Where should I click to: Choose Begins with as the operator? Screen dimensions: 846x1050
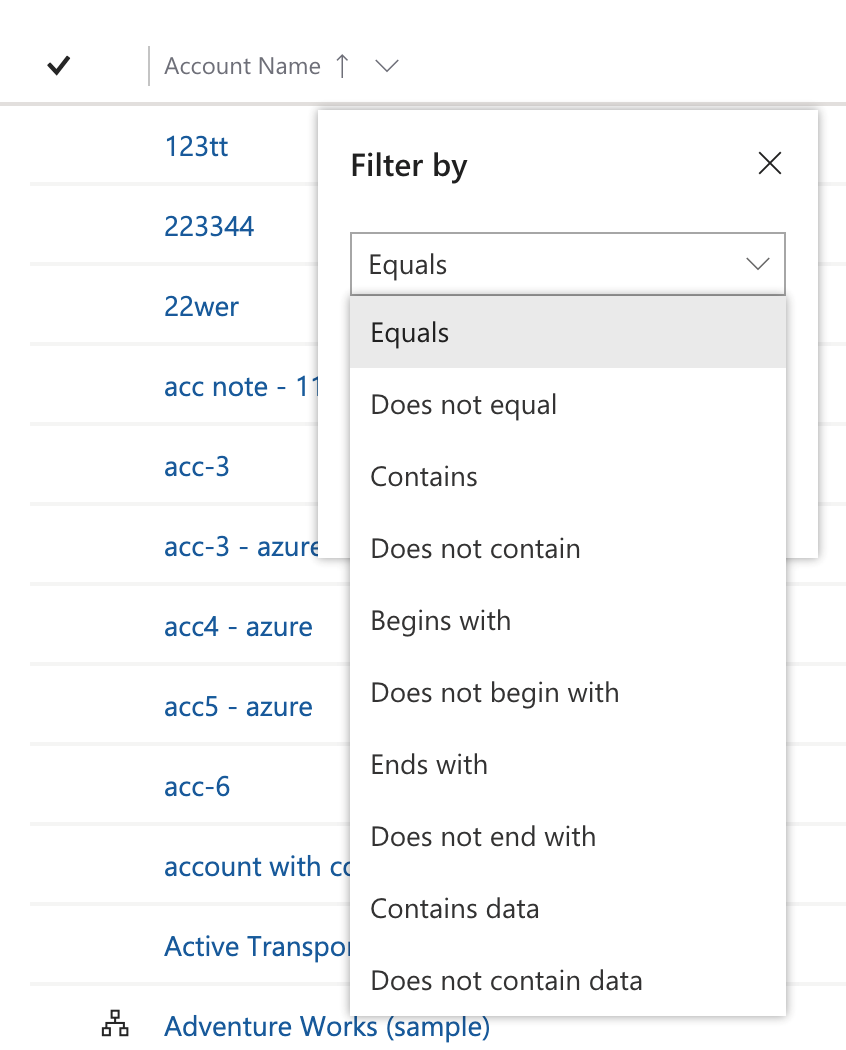click(x=440, y=620)
